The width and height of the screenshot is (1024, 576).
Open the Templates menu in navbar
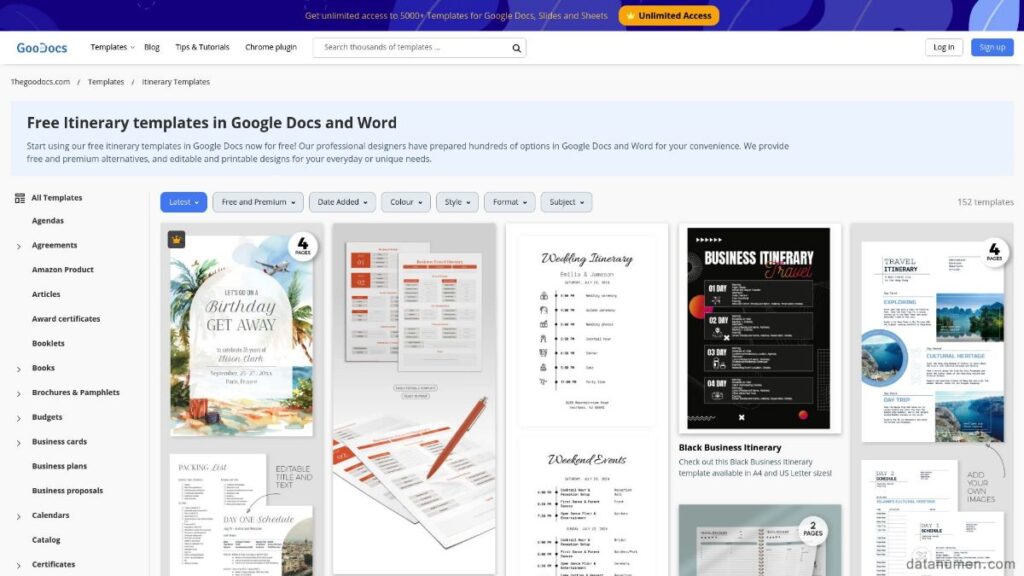[x=112, y=48]
